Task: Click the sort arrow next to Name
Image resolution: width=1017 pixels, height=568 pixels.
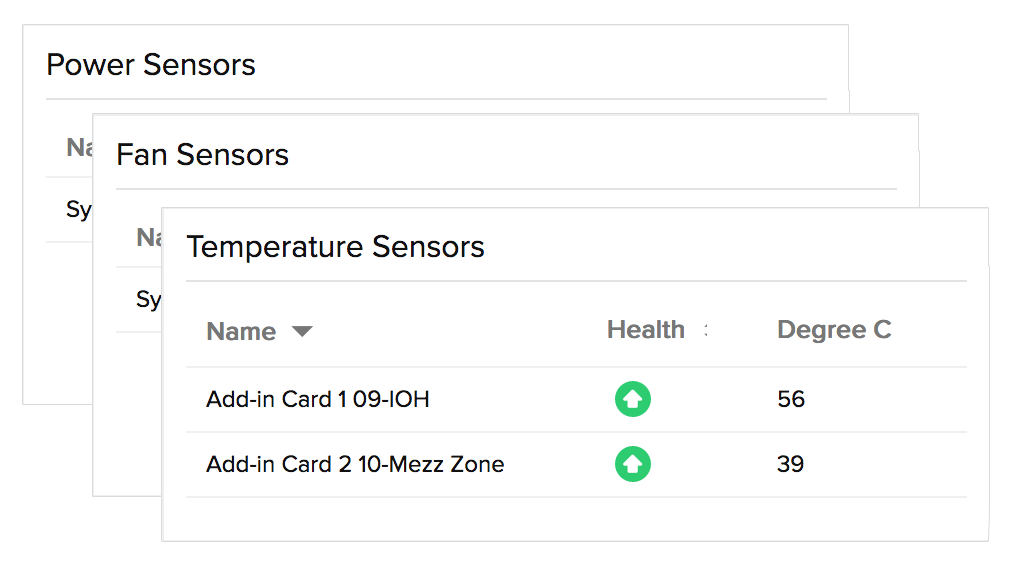Action: [x=302, y=331]
